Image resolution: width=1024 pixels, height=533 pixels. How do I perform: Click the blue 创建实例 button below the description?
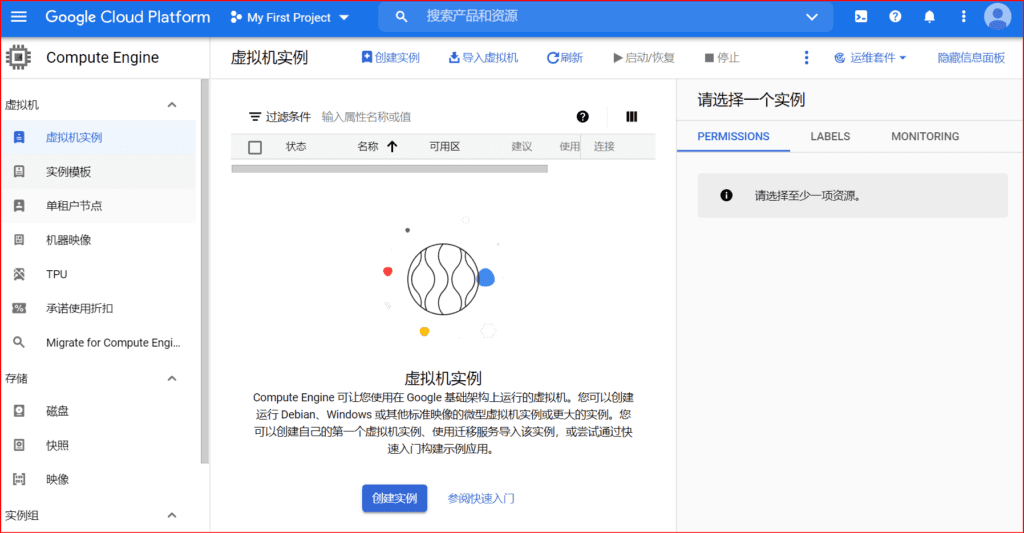pos(394,498)
